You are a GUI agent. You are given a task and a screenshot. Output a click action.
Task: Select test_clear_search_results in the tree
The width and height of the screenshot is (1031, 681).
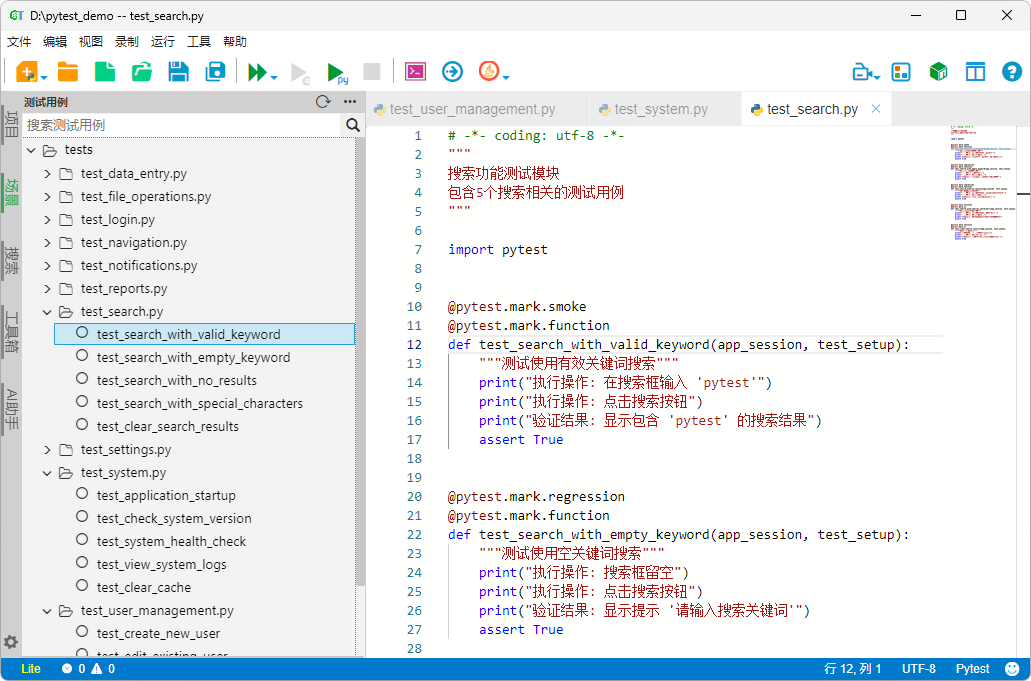(x=167, y=426)
